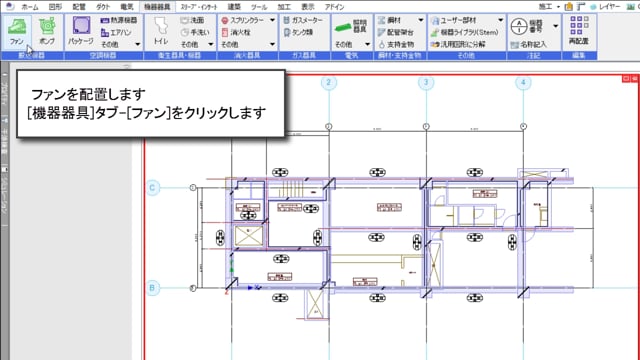
Task: Select the 支持金物 support hardware tool
Action: (x=396, y=44)
